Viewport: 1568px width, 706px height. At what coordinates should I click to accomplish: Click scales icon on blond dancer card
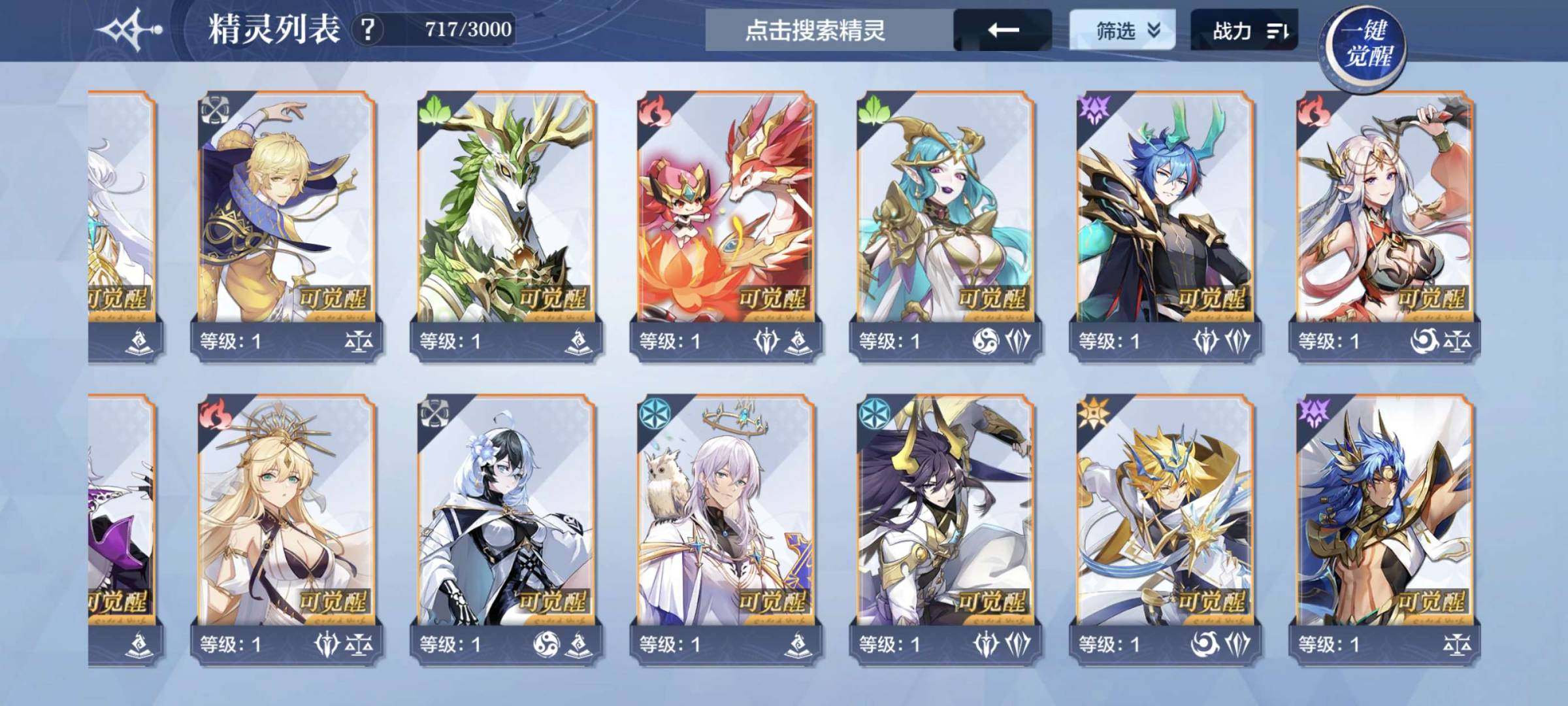click(359, 341)
